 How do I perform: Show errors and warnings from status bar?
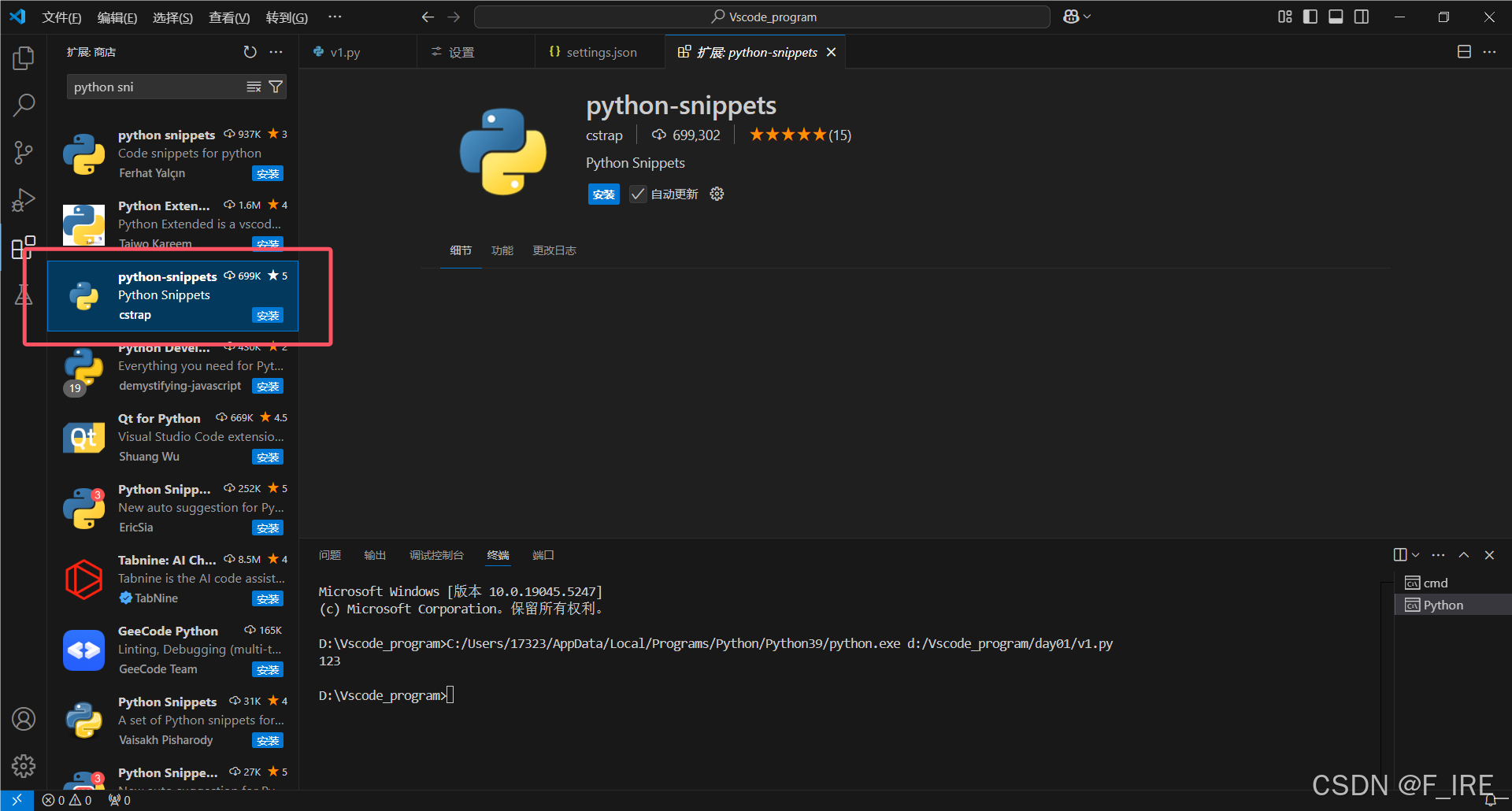[x=67, y=800]
